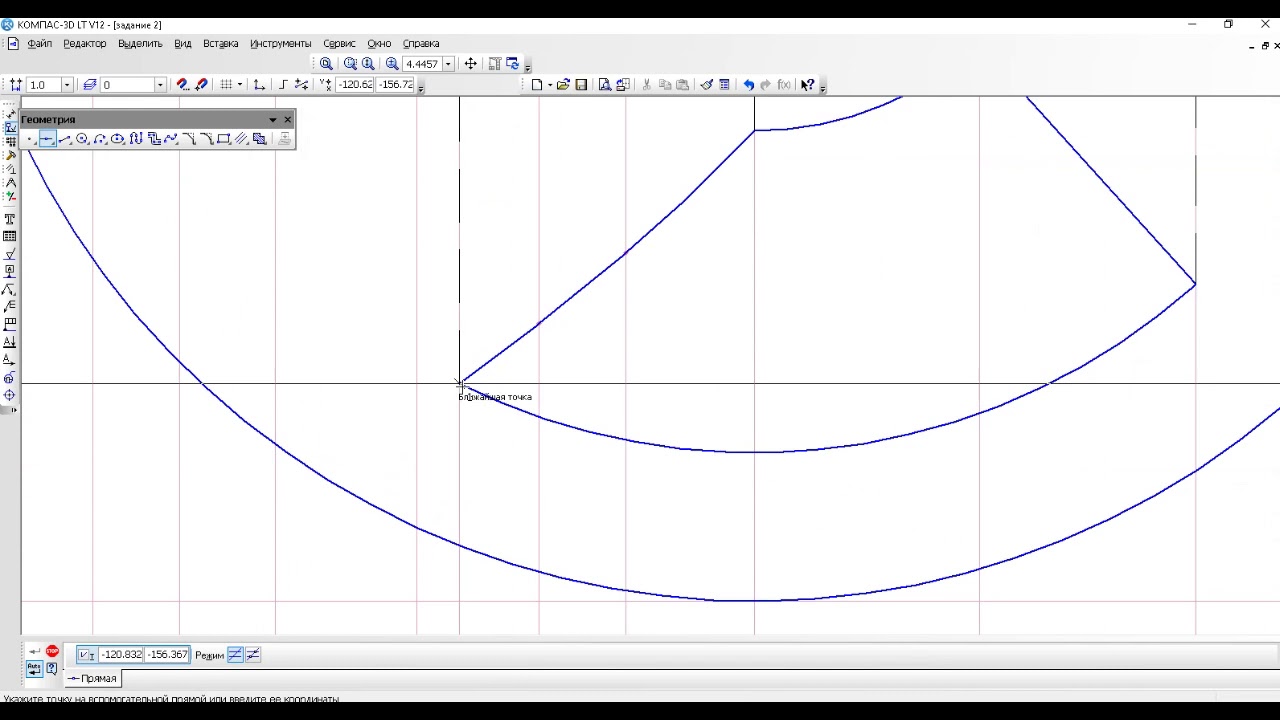Viewport: 1280px width, 720px height.
Task: Select the auxiliary line tool in Геометрия
Action: [x=47, y=139]
